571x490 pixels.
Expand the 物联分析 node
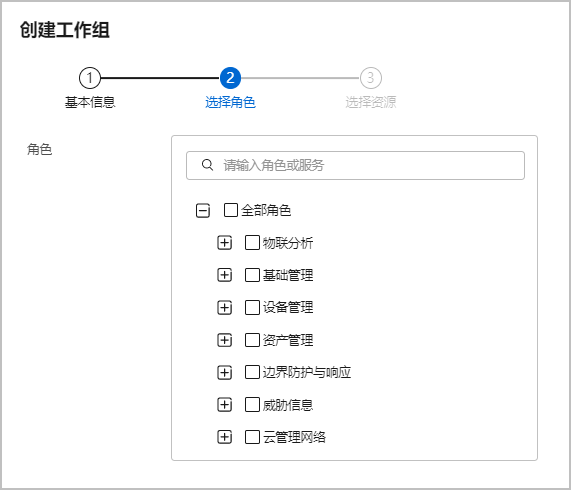pyautogui.click(x=224, y=242)
